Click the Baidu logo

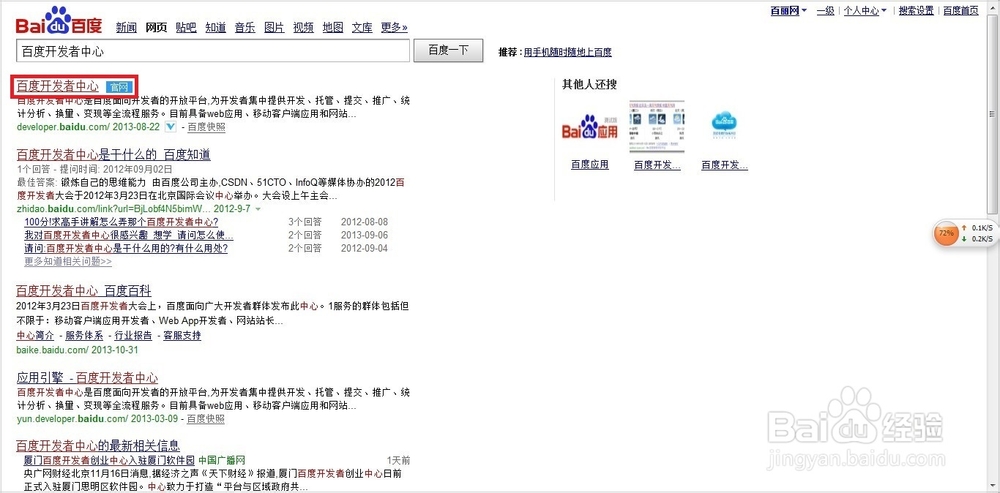59,20
